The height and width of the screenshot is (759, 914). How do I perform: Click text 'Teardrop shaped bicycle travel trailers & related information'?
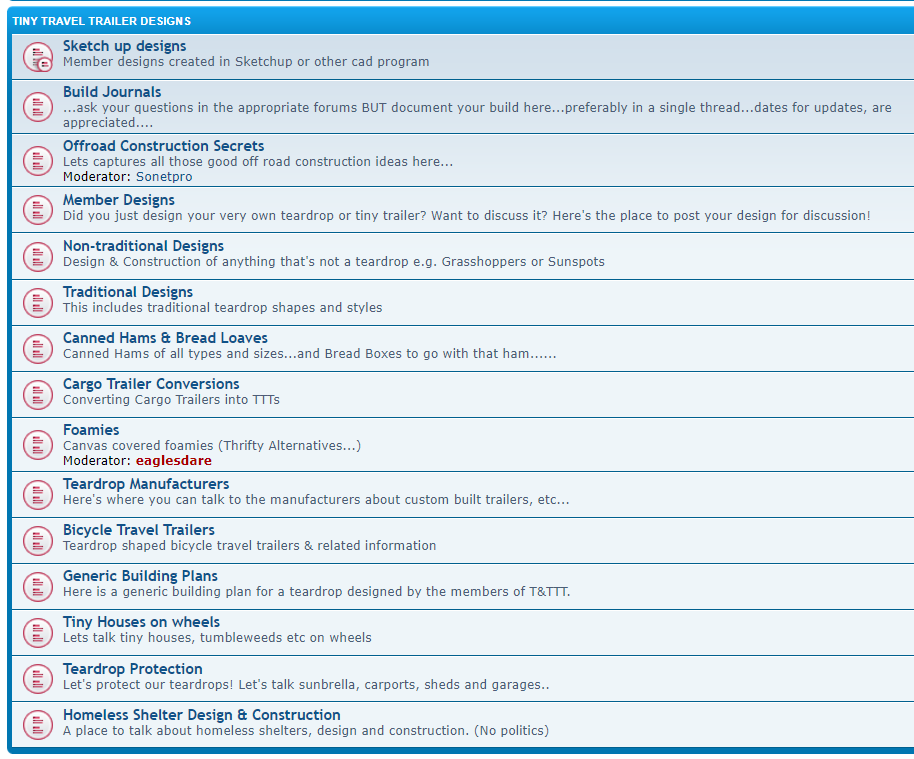tap(249, 546)
